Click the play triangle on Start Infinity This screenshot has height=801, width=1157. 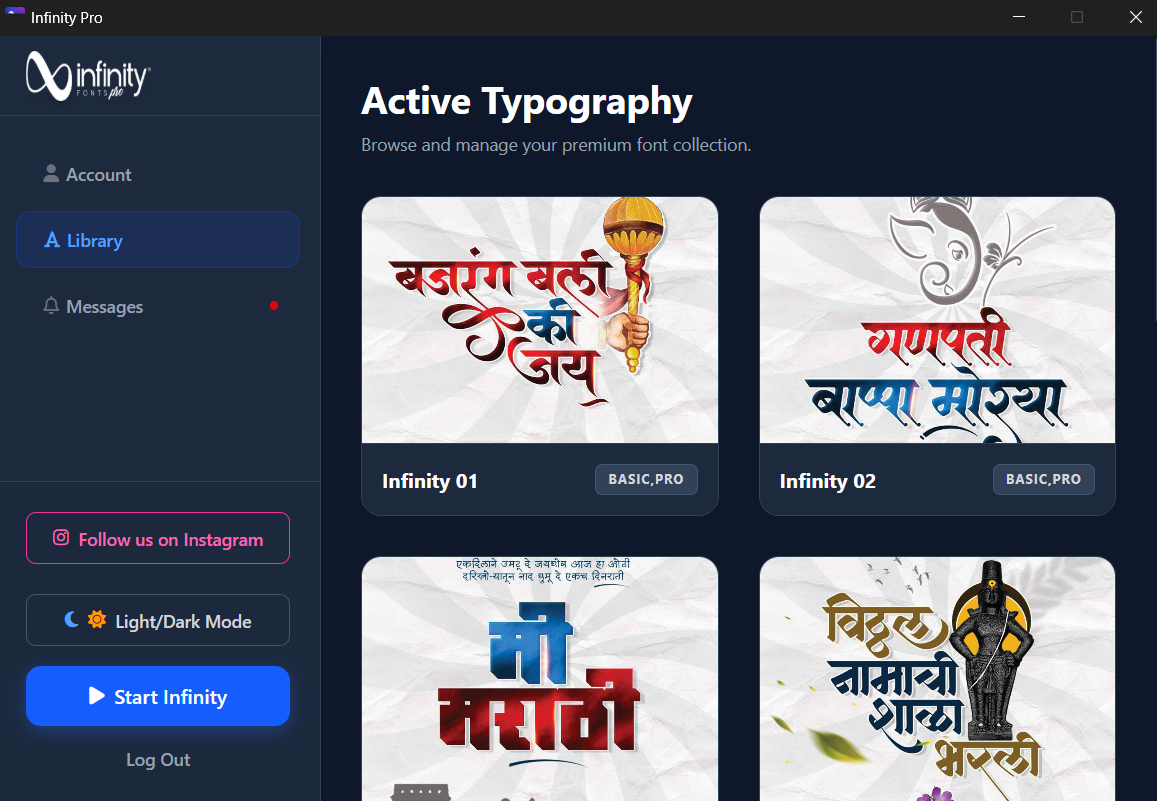click(97, 696)
